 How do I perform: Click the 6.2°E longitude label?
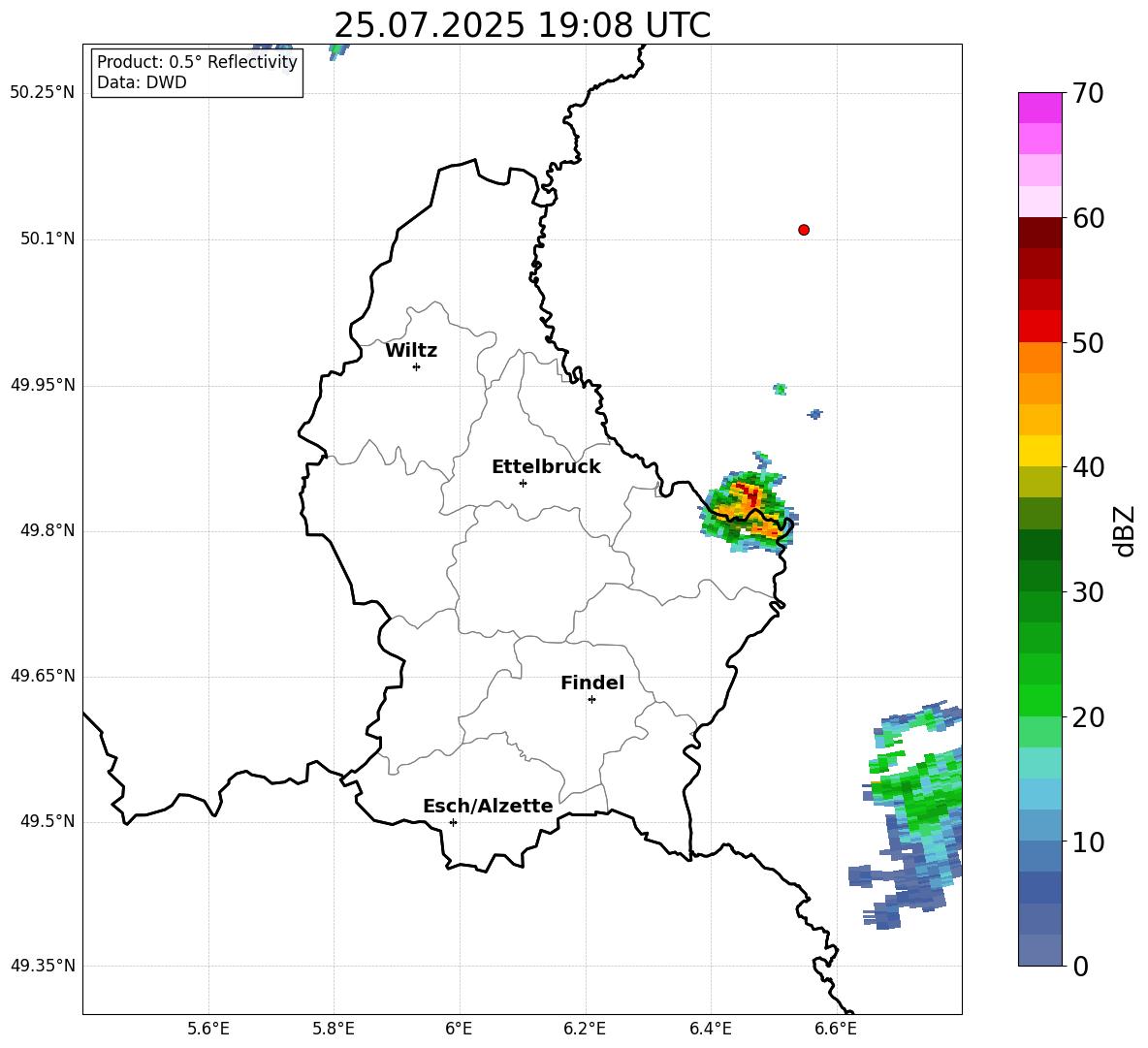(585, 1029)
